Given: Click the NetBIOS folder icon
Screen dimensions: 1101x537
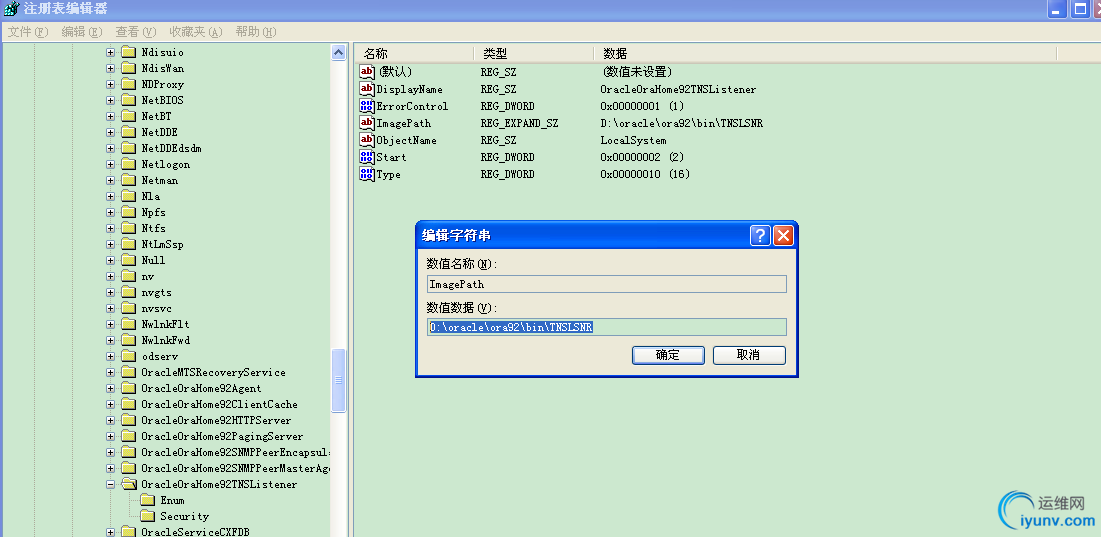Looking at the screenshot, I should point(128,100).
